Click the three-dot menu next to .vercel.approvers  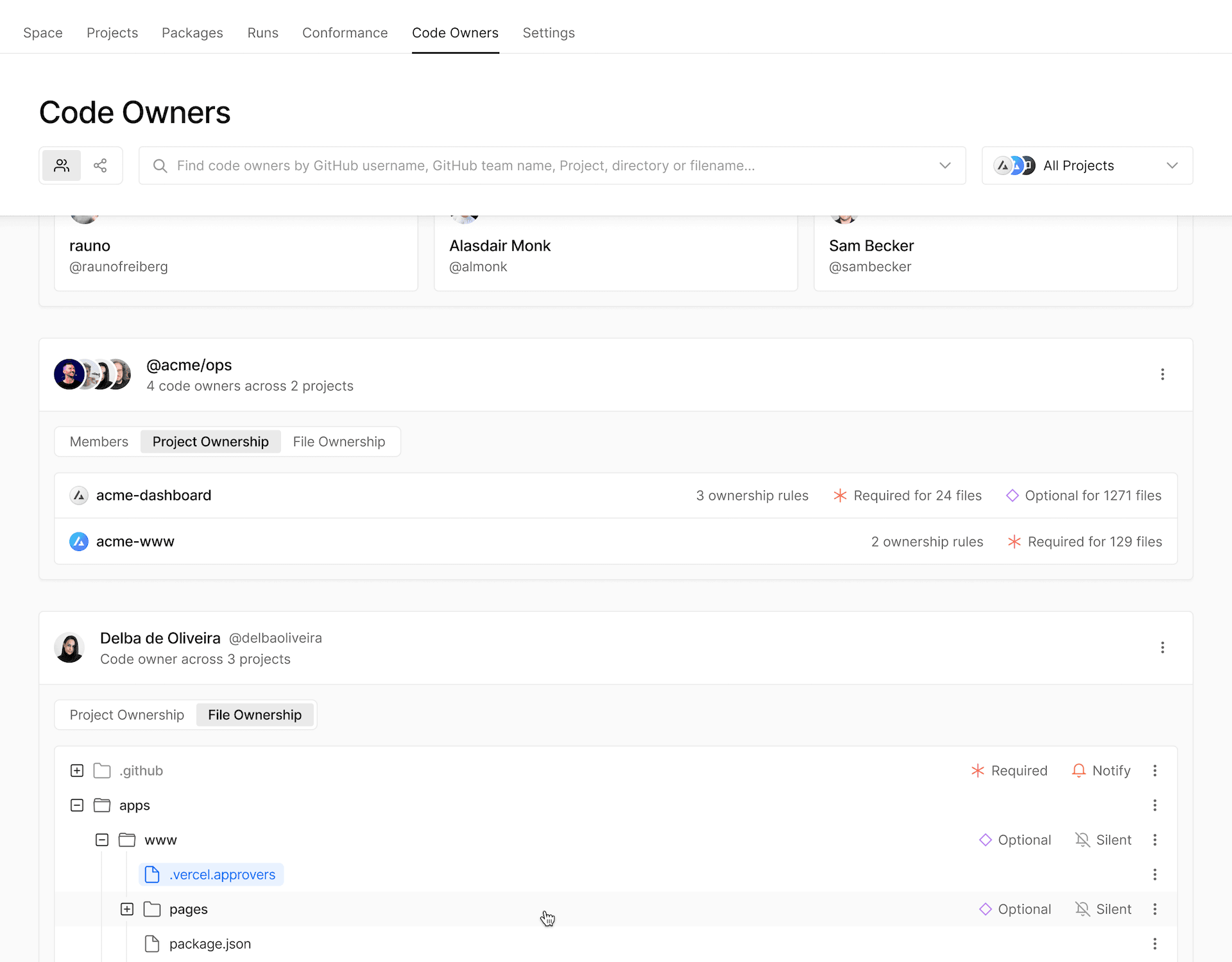pyautogui.click(x=1155, y=874)
